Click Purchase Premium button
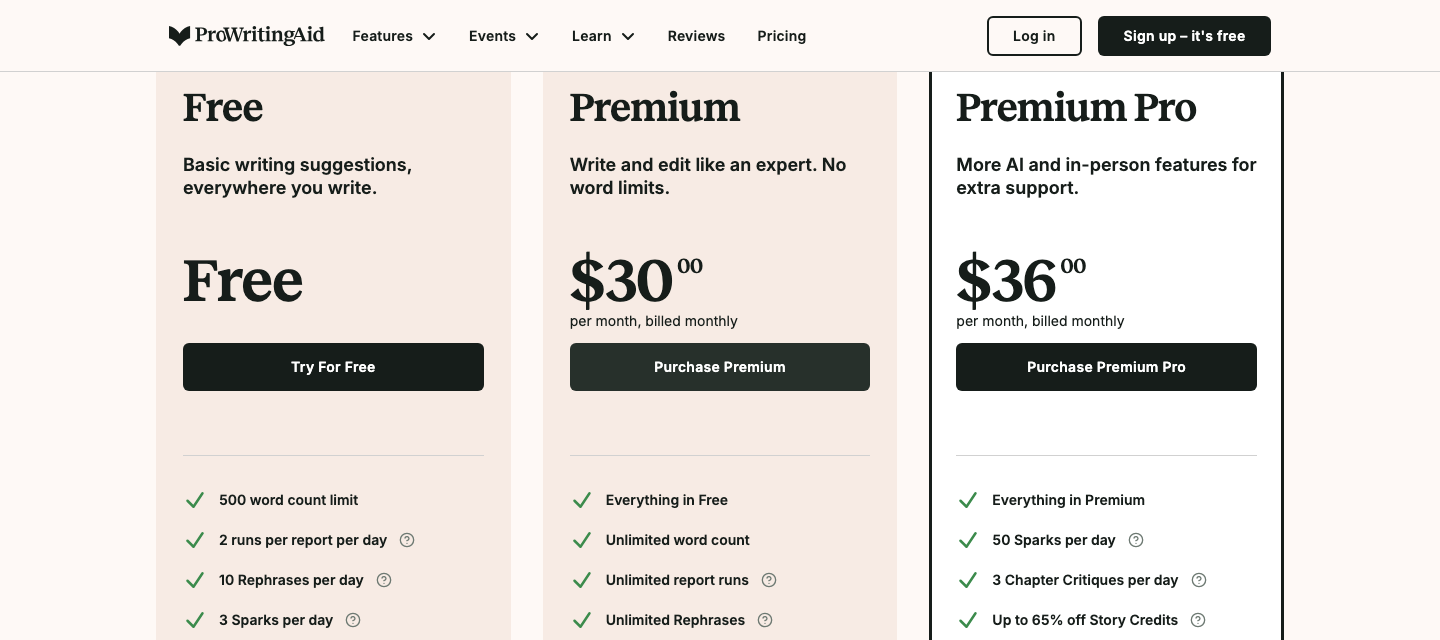1440x640 pixels. click(x=720, y=367)
